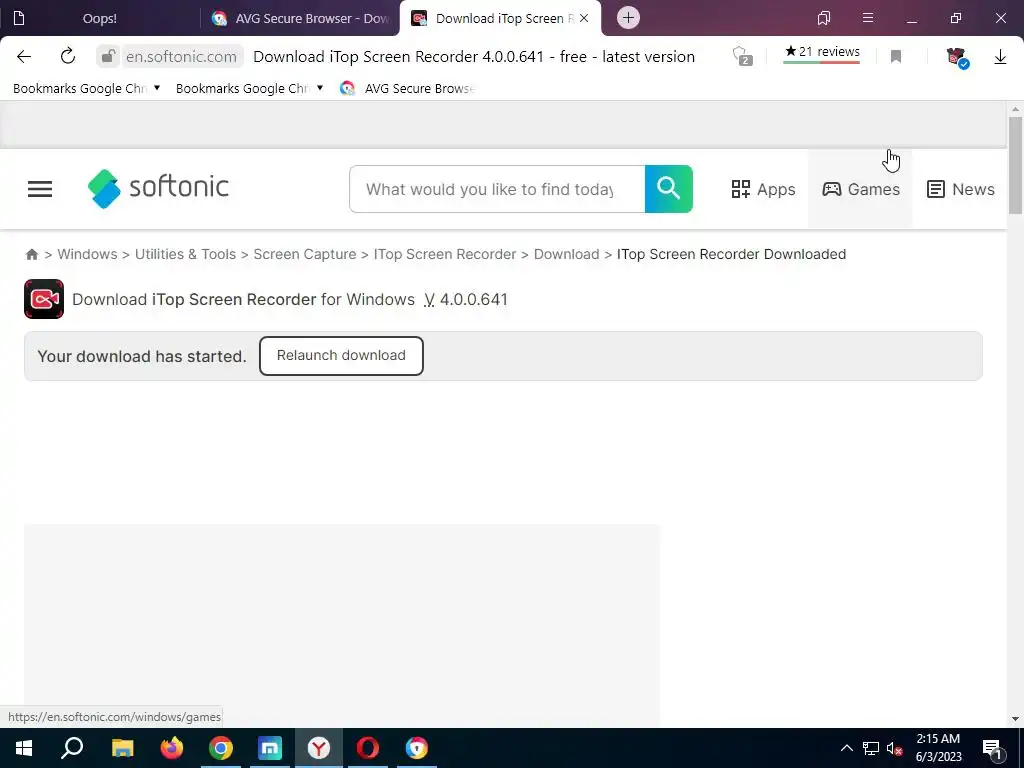Launch Firefox from the taskbar
The height and width of the screenshot is (768, 1024).
tap(172, 748)
